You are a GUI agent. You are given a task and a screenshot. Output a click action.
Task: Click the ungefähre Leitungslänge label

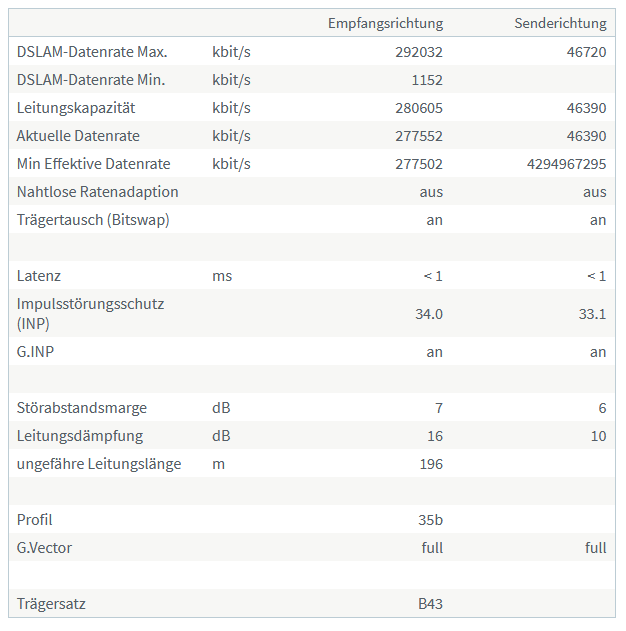(x=99, y=464)
